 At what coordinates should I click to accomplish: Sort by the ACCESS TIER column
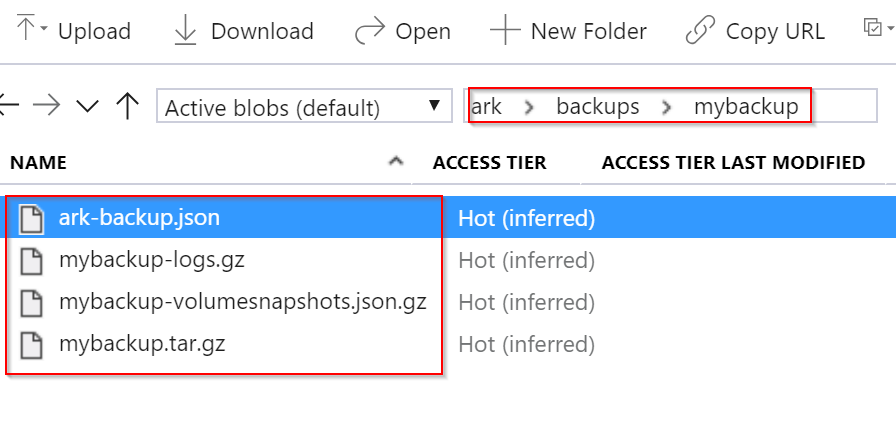[490, 163]
